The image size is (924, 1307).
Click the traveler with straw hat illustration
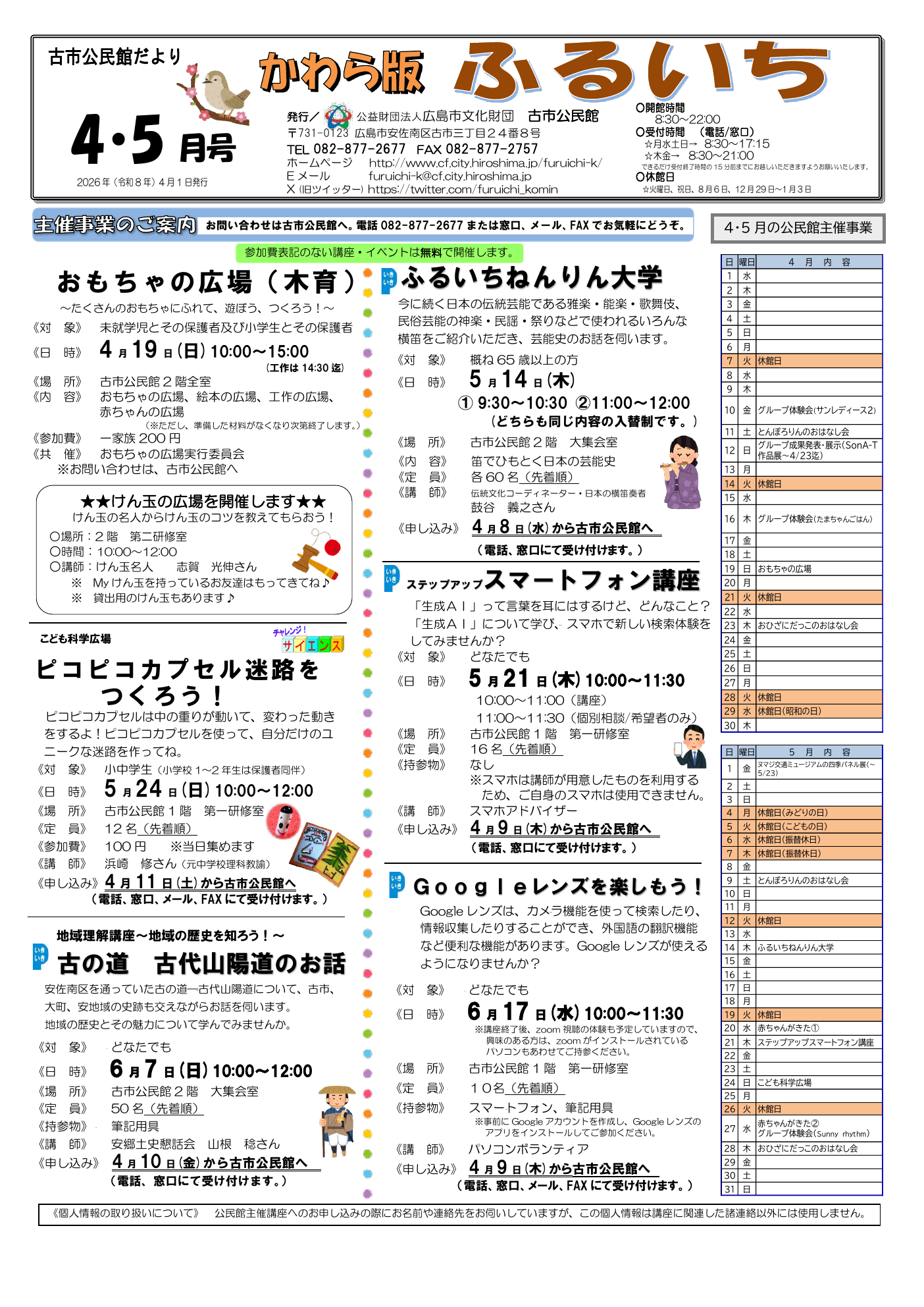[339, 1121]
